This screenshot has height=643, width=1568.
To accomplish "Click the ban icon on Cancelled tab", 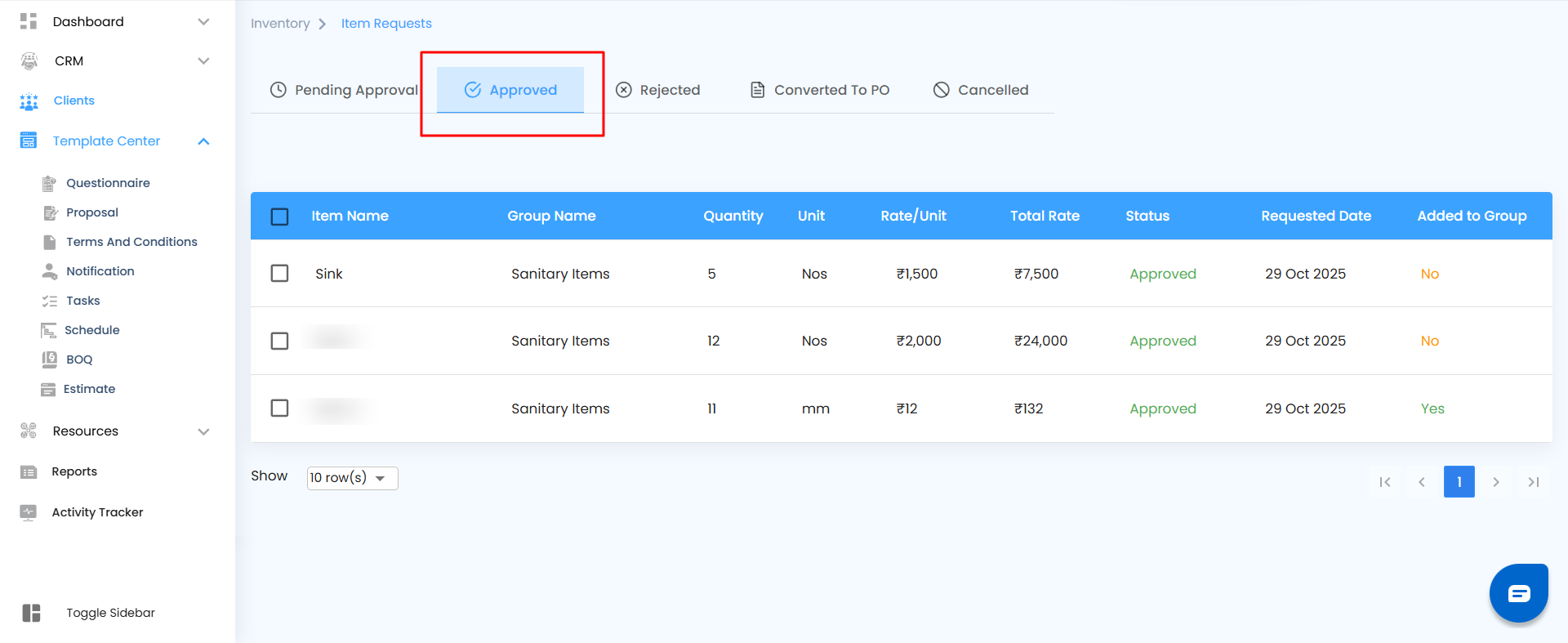I will (942, 90).
